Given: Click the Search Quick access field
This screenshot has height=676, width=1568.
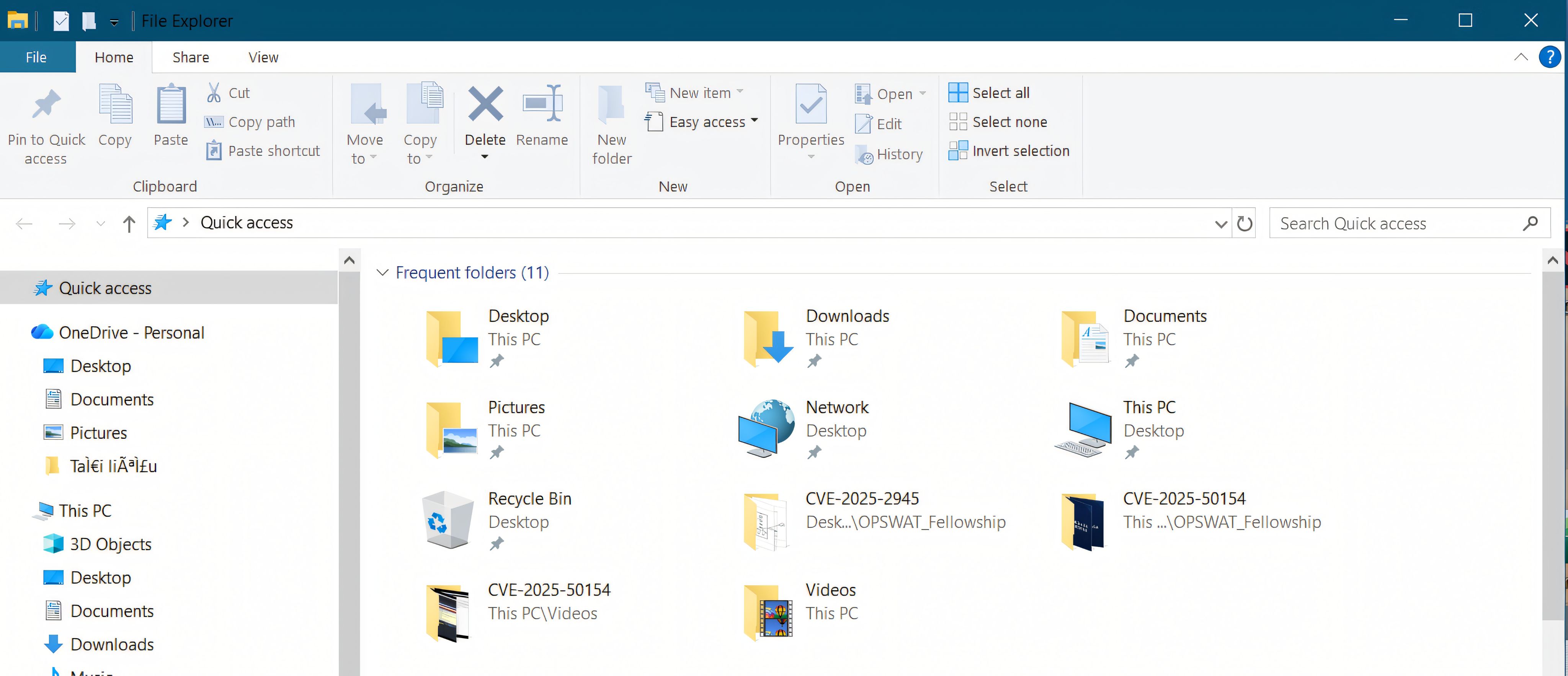Looking at the screenshot, I should coord(1394,224).
